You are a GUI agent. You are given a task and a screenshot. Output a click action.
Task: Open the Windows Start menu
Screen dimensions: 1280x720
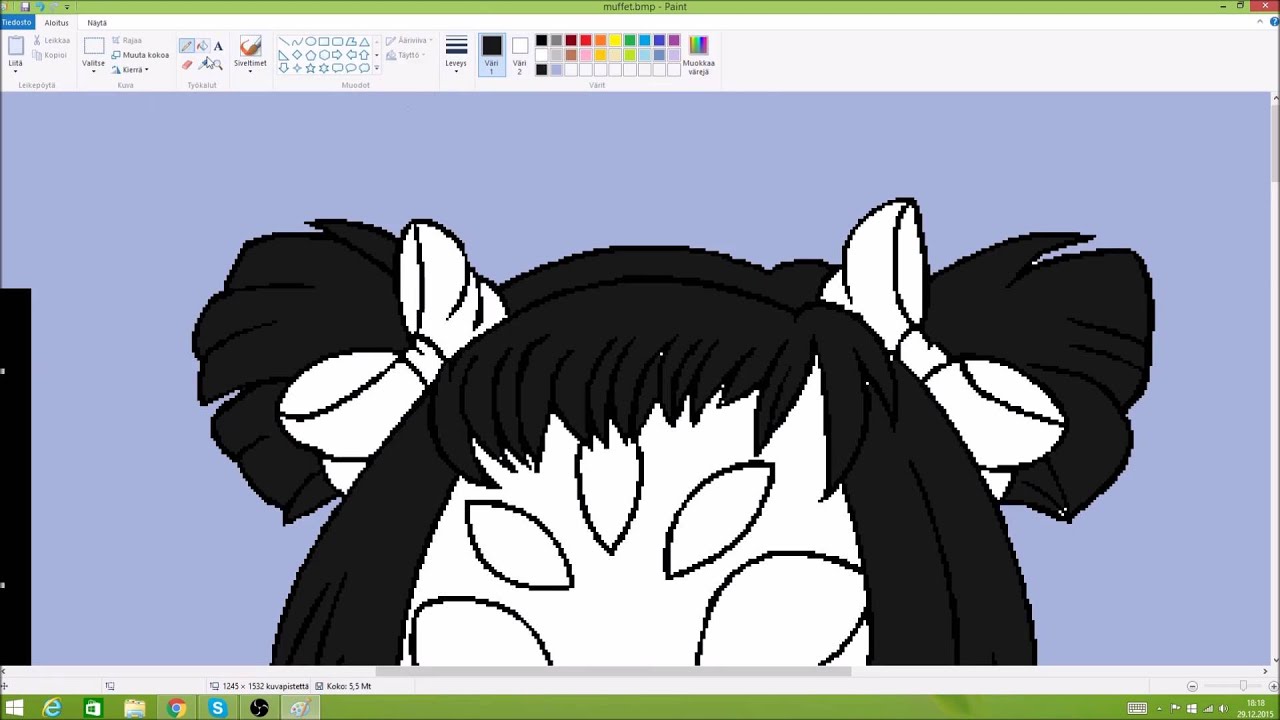[14, 709]
